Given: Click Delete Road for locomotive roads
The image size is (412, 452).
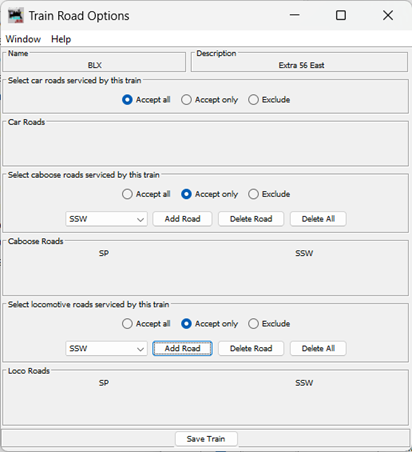Looking at the screenshot, I should point(251,349).
